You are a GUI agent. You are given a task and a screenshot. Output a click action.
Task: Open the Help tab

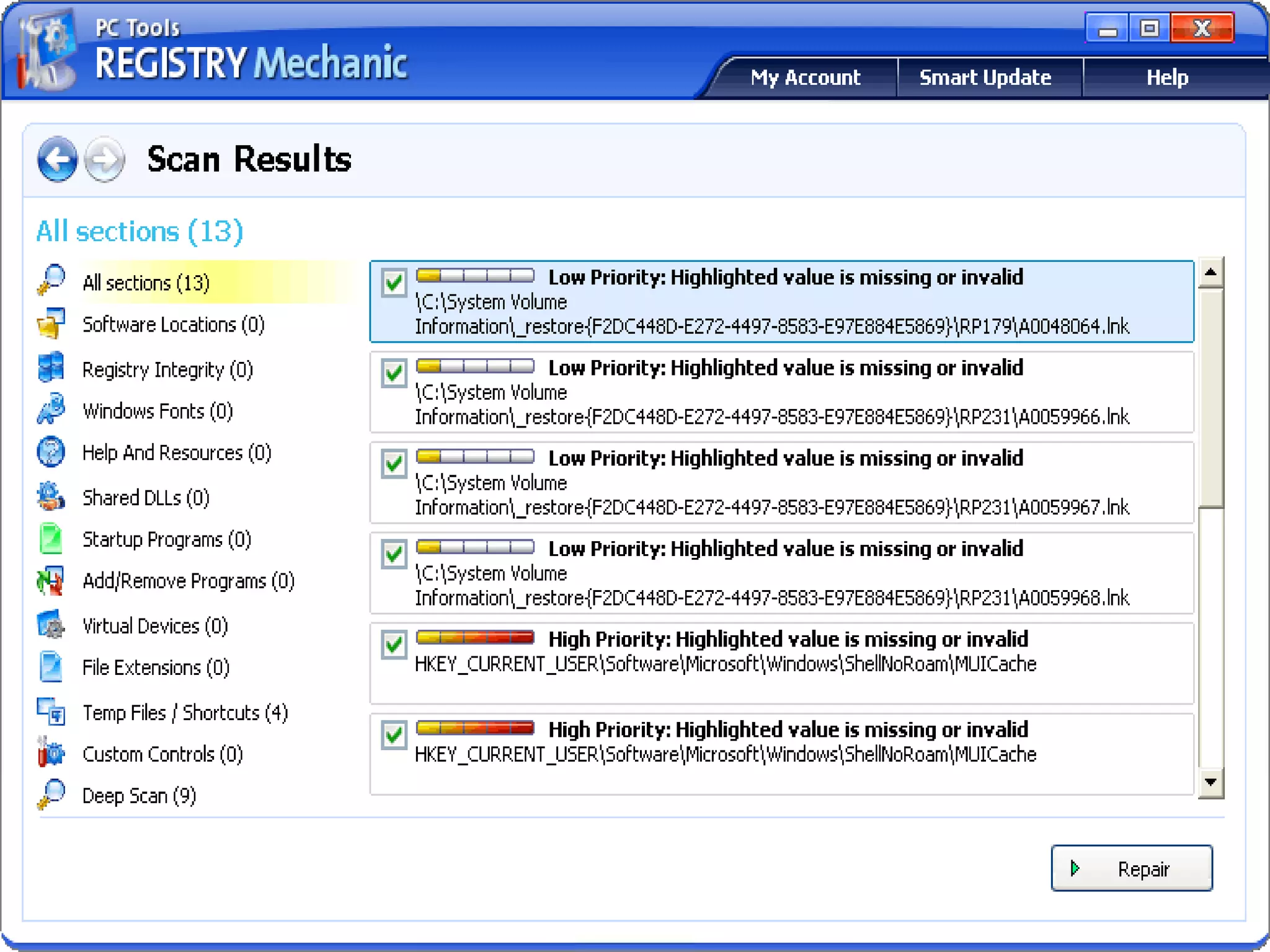click(1166, 77)
